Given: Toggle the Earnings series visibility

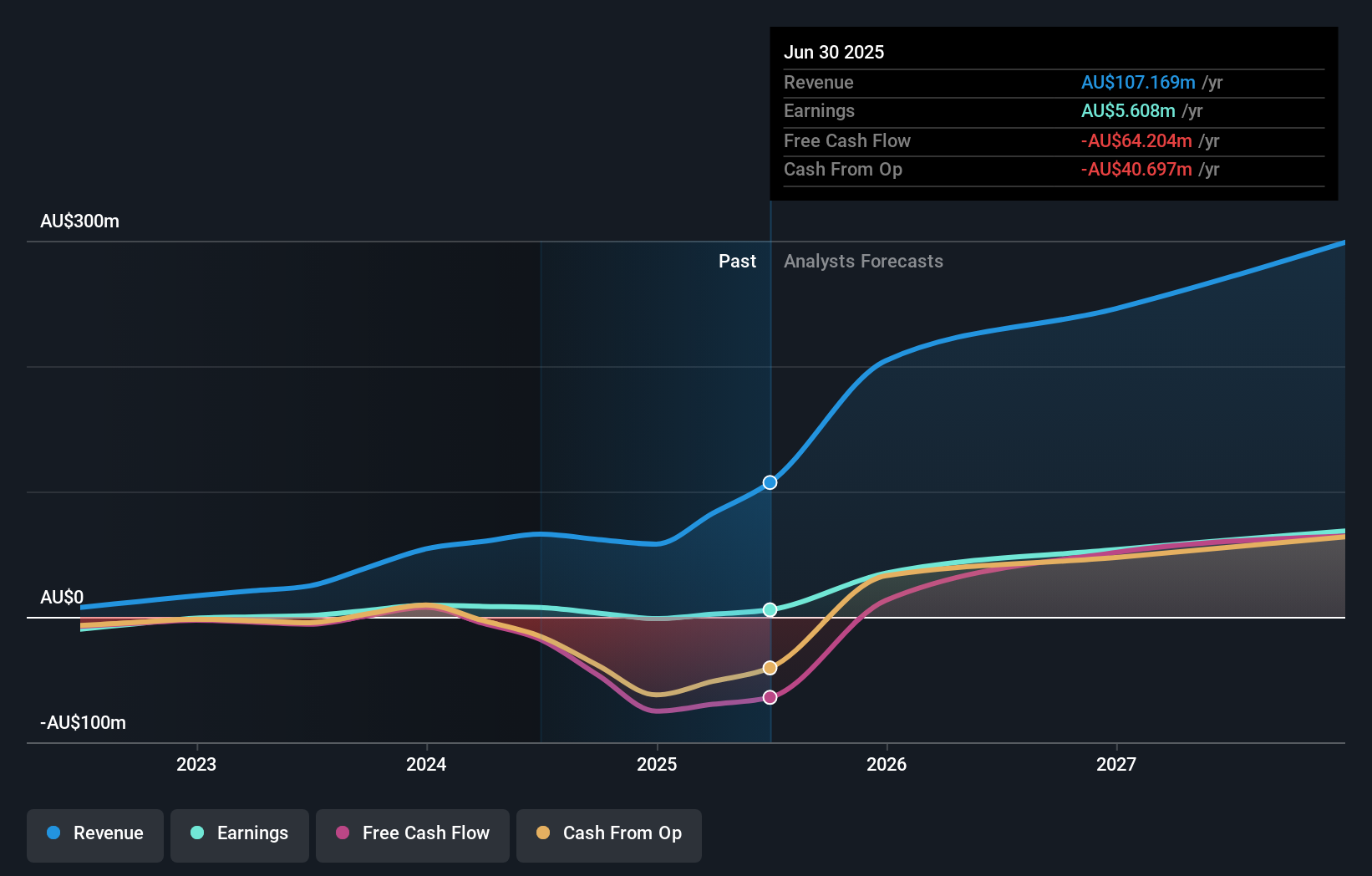Looking at the screenshot, I should (x=239, y=833).
